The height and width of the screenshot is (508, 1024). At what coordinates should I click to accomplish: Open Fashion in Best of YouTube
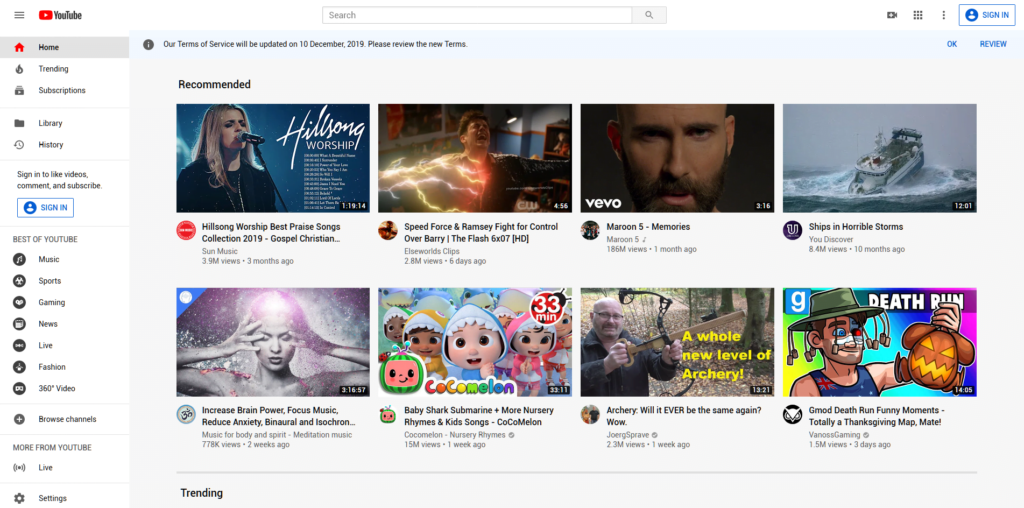(64, 367)
